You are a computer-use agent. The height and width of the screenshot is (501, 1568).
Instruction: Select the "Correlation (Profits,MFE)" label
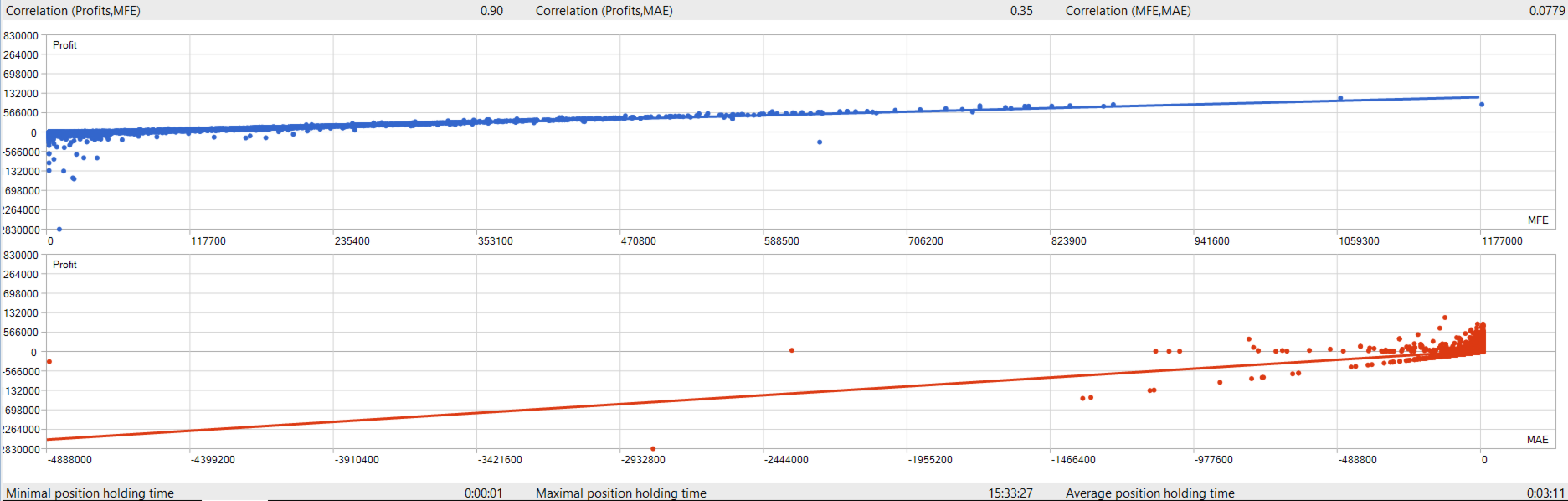[x=73, y=11]
